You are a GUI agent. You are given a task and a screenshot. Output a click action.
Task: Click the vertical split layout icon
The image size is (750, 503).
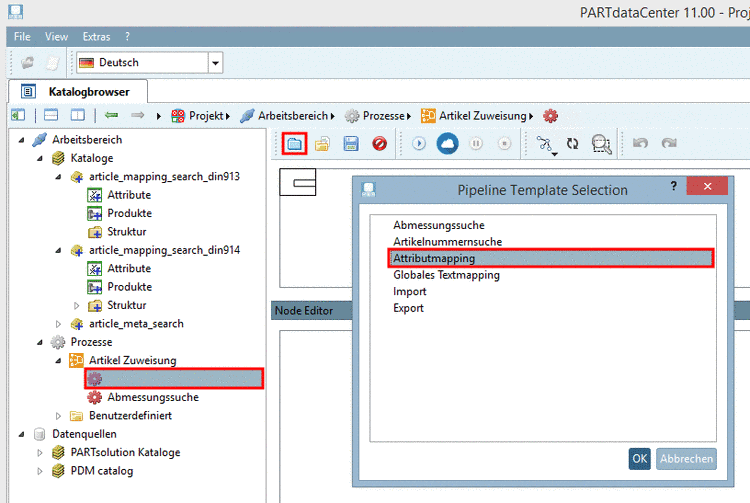point(77,115)
